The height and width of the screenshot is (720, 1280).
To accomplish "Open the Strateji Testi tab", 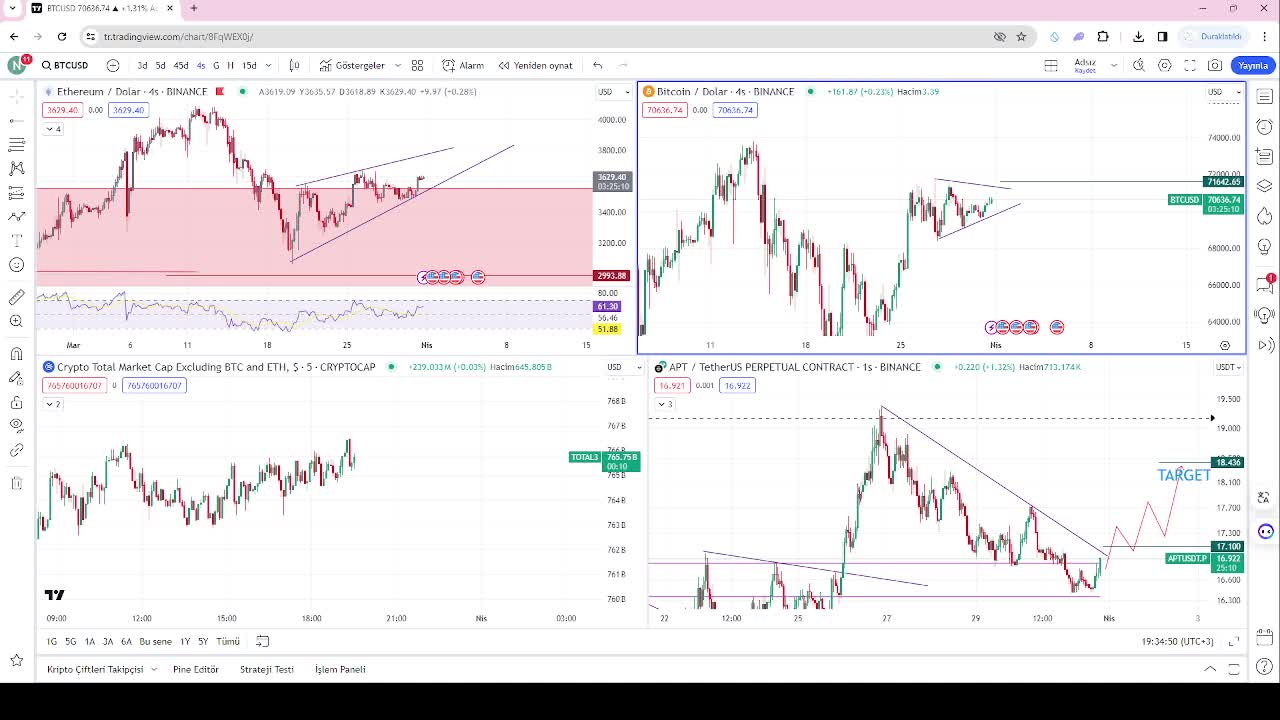I will coord(267,669).
